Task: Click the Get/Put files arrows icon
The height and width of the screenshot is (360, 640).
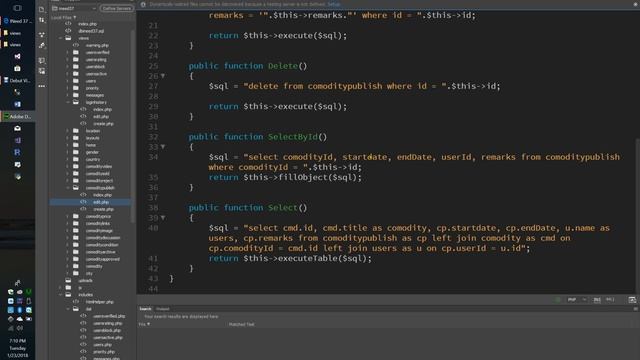Action: [42, 20]
